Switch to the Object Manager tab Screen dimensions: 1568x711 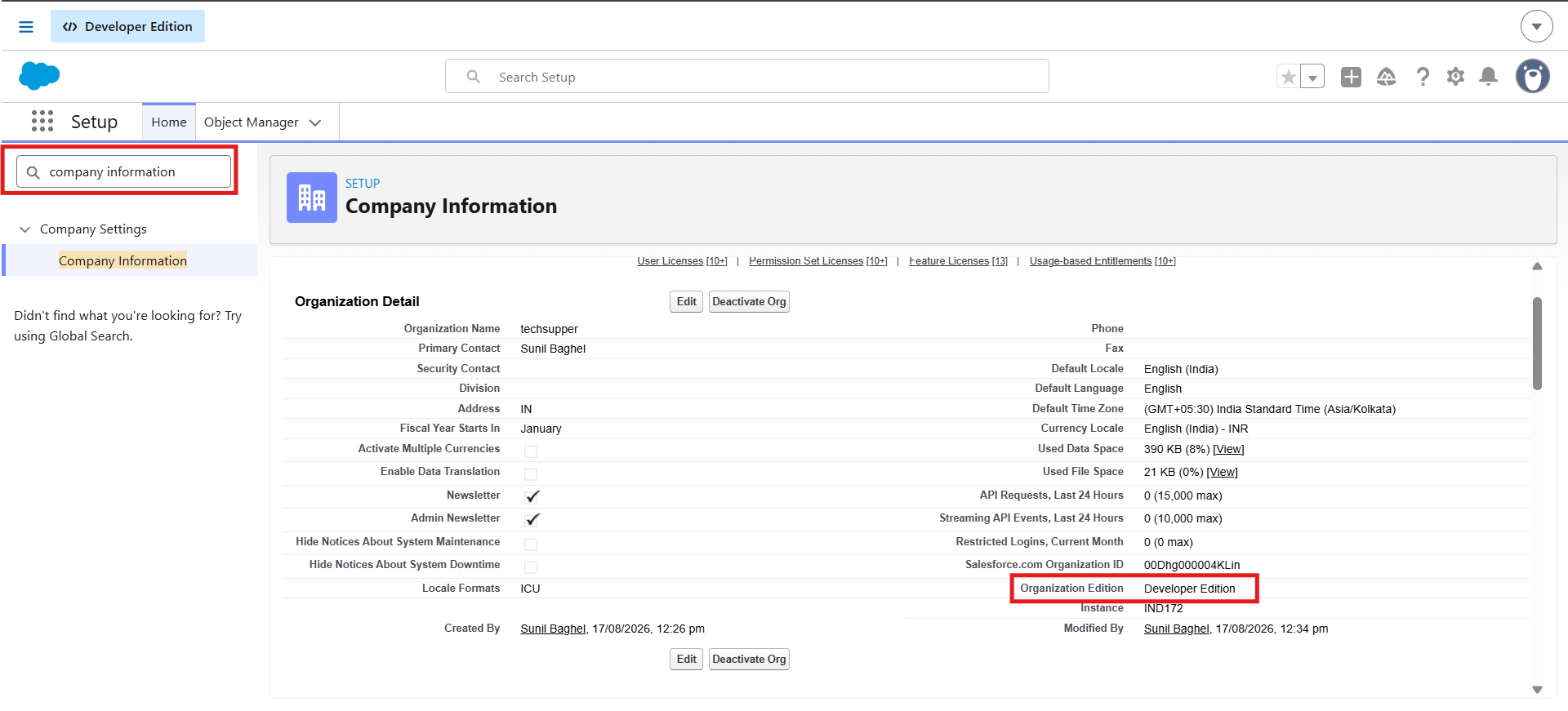click(252, 122)
